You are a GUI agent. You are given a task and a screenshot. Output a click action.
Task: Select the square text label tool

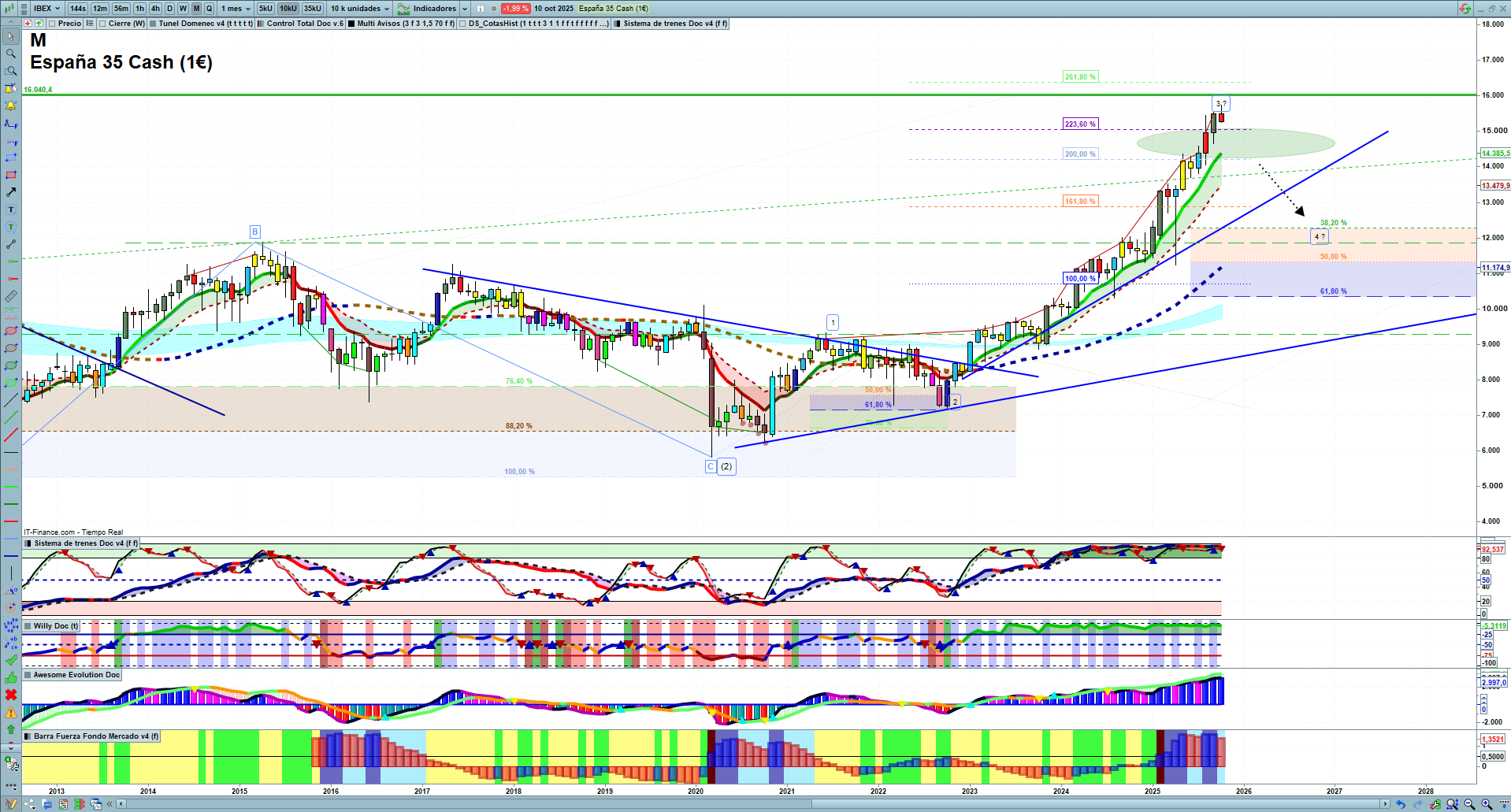(x=11, y=209)
